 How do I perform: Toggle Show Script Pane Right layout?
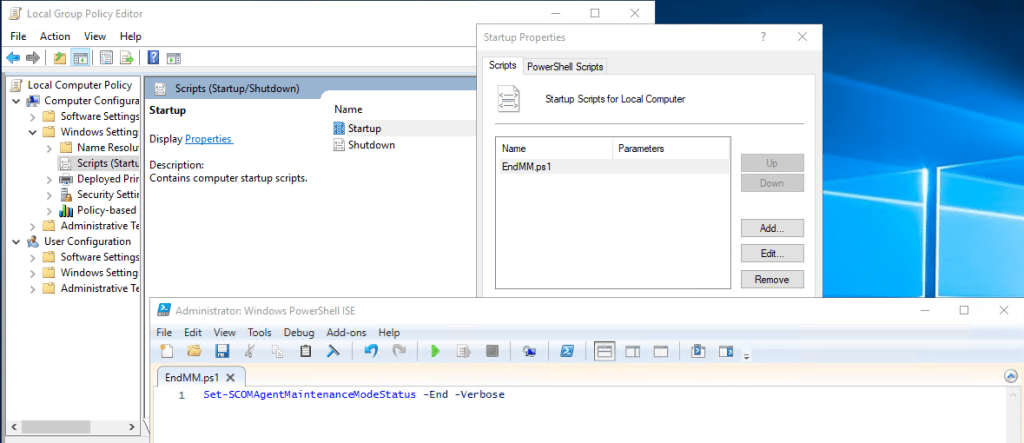(x=632, y=351)
